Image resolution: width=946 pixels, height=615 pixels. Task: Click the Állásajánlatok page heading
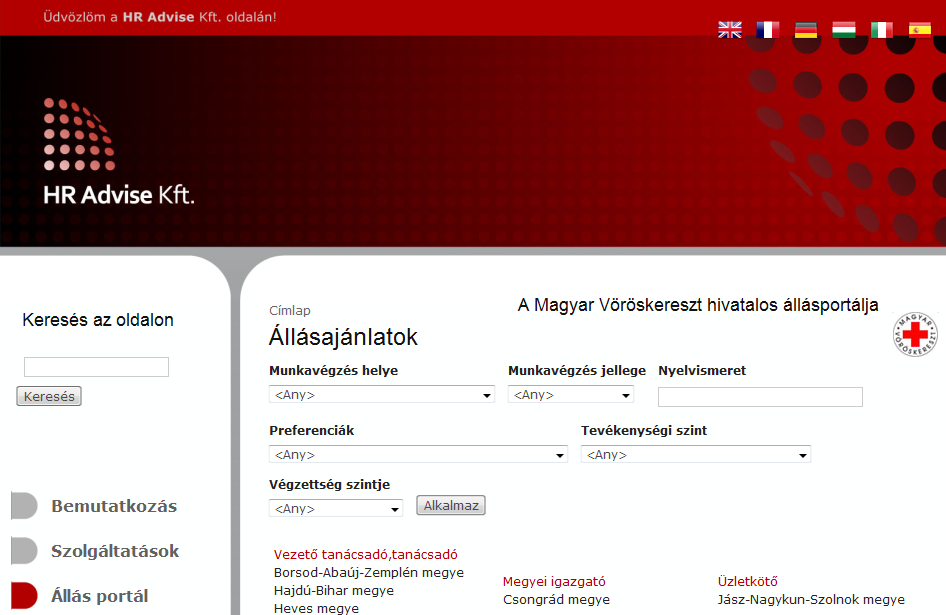coord(343,337)
